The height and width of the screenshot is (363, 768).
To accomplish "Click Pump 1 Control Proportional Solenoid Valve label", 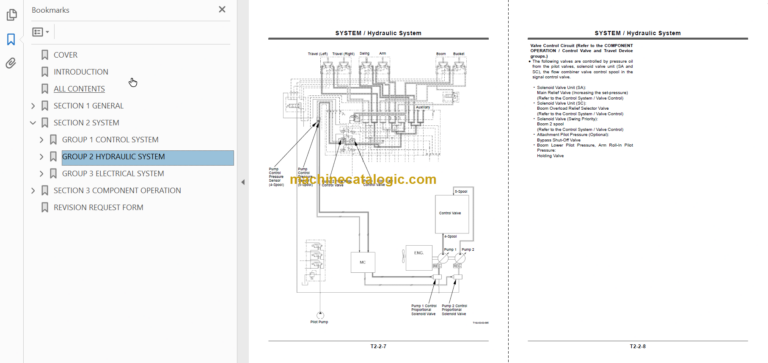I will coord(424,310).
